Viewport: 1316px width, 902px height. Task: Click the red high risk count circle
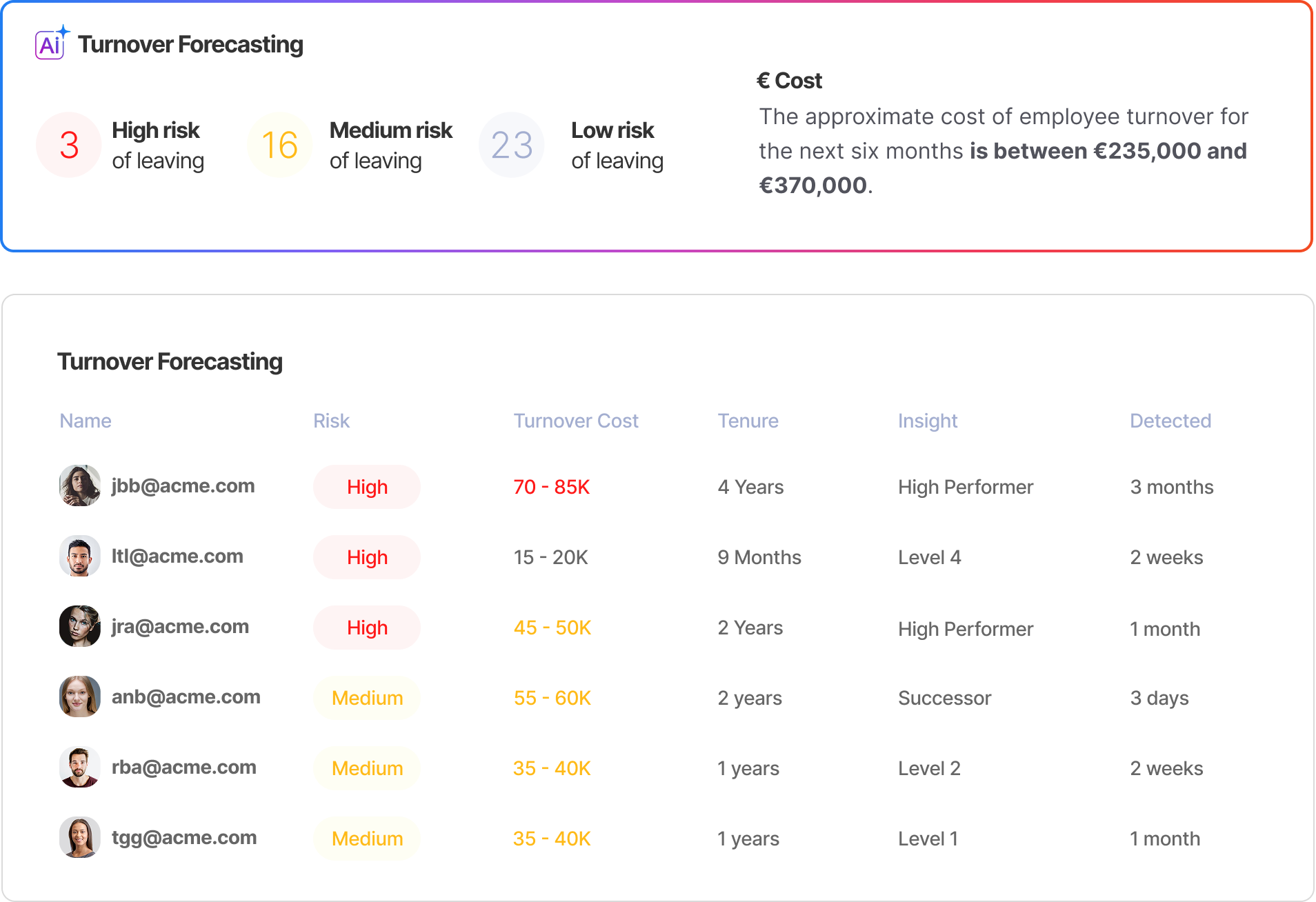point(69,145)
